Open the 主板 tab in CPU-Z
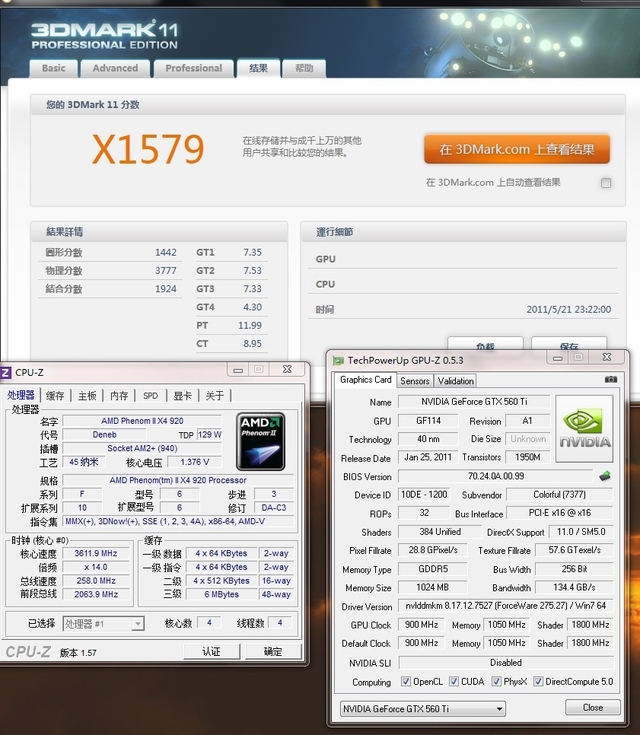Screen dimensions: 640x735 click(87, 396)
